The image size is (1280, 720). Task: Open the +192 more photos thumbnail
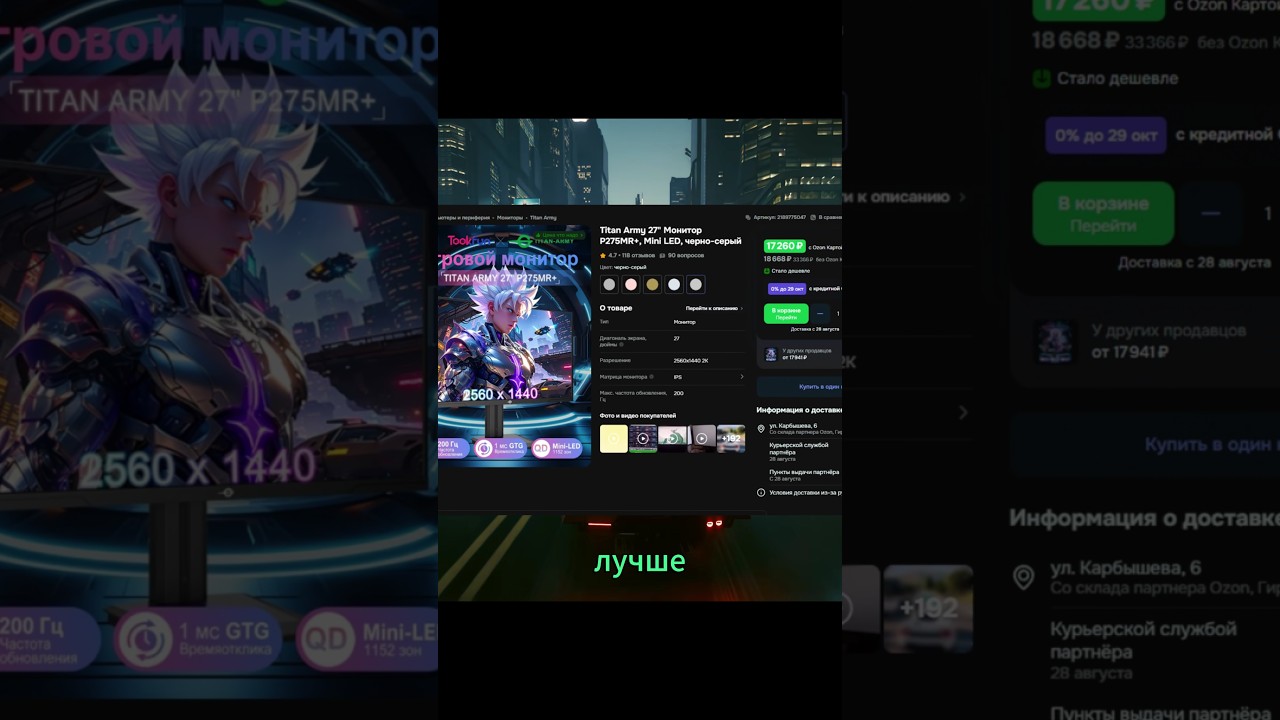tap(731, 438)
